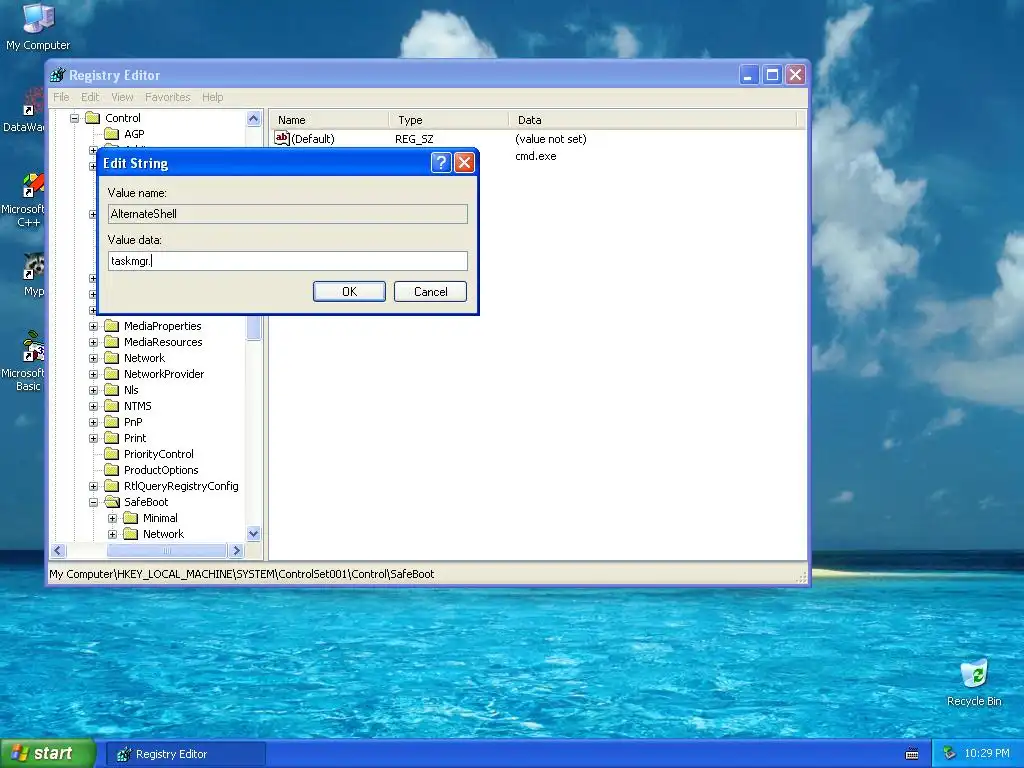Viewport: 1024px width, 768px height.
Task: Select the NTMS folder icon
Action: click(112, 406)
